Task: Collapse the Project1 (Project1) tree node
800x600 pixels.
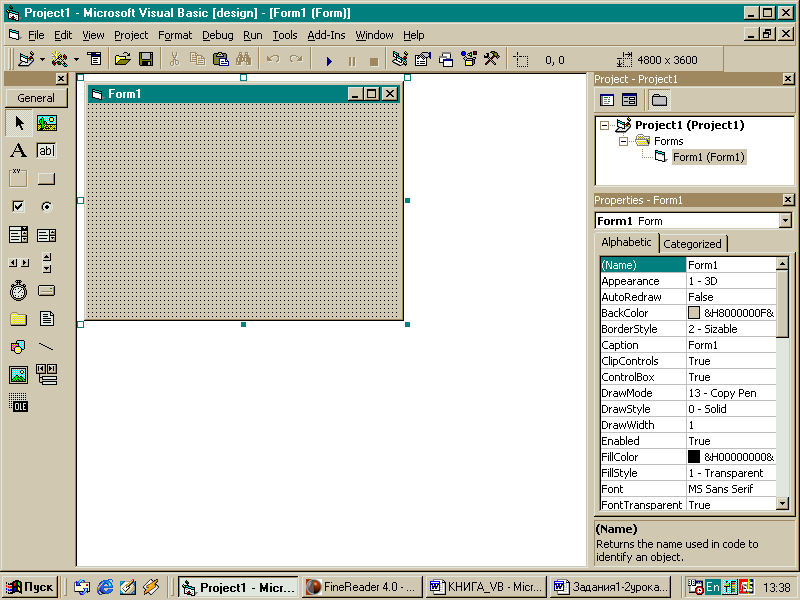Action: [x=605, y=126]
